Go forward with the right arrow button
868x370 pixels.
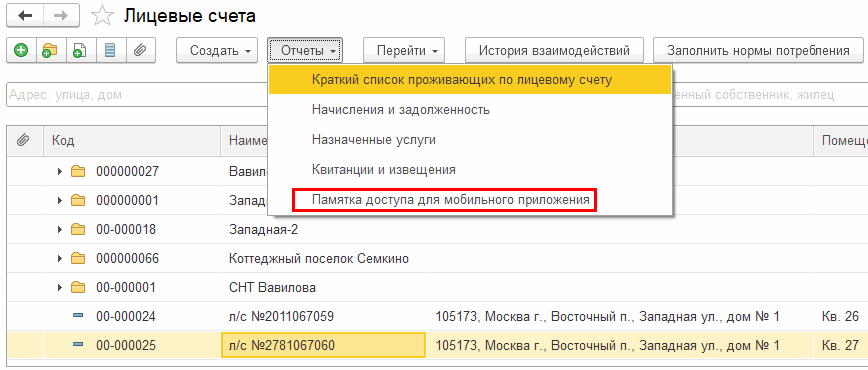coord(61,16)
